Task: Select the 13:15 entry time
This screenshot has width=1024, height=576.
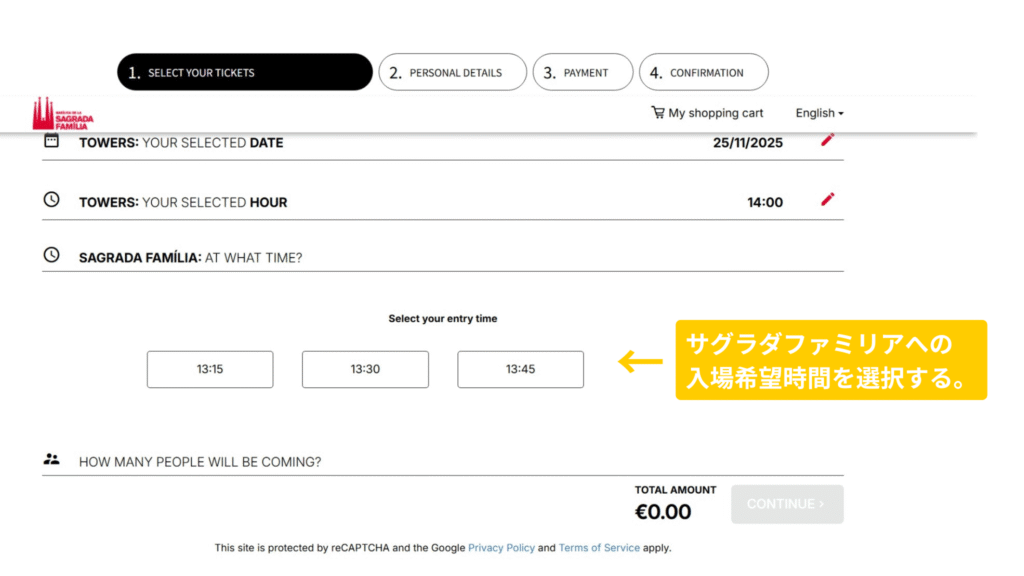Action: (210, 369)
